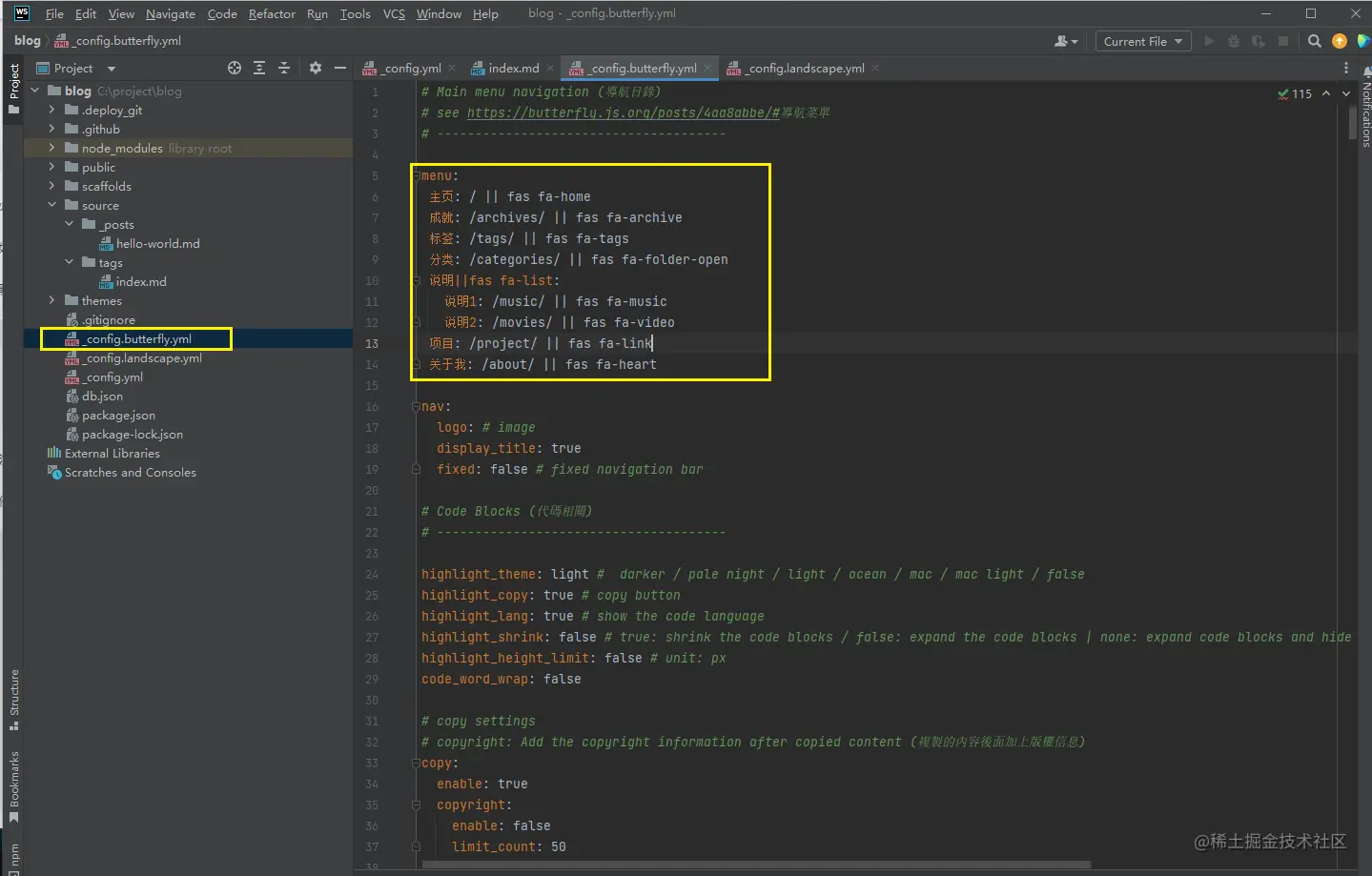
Task: Select hello-world.md in the project tree
Action: tap(158, 243)
